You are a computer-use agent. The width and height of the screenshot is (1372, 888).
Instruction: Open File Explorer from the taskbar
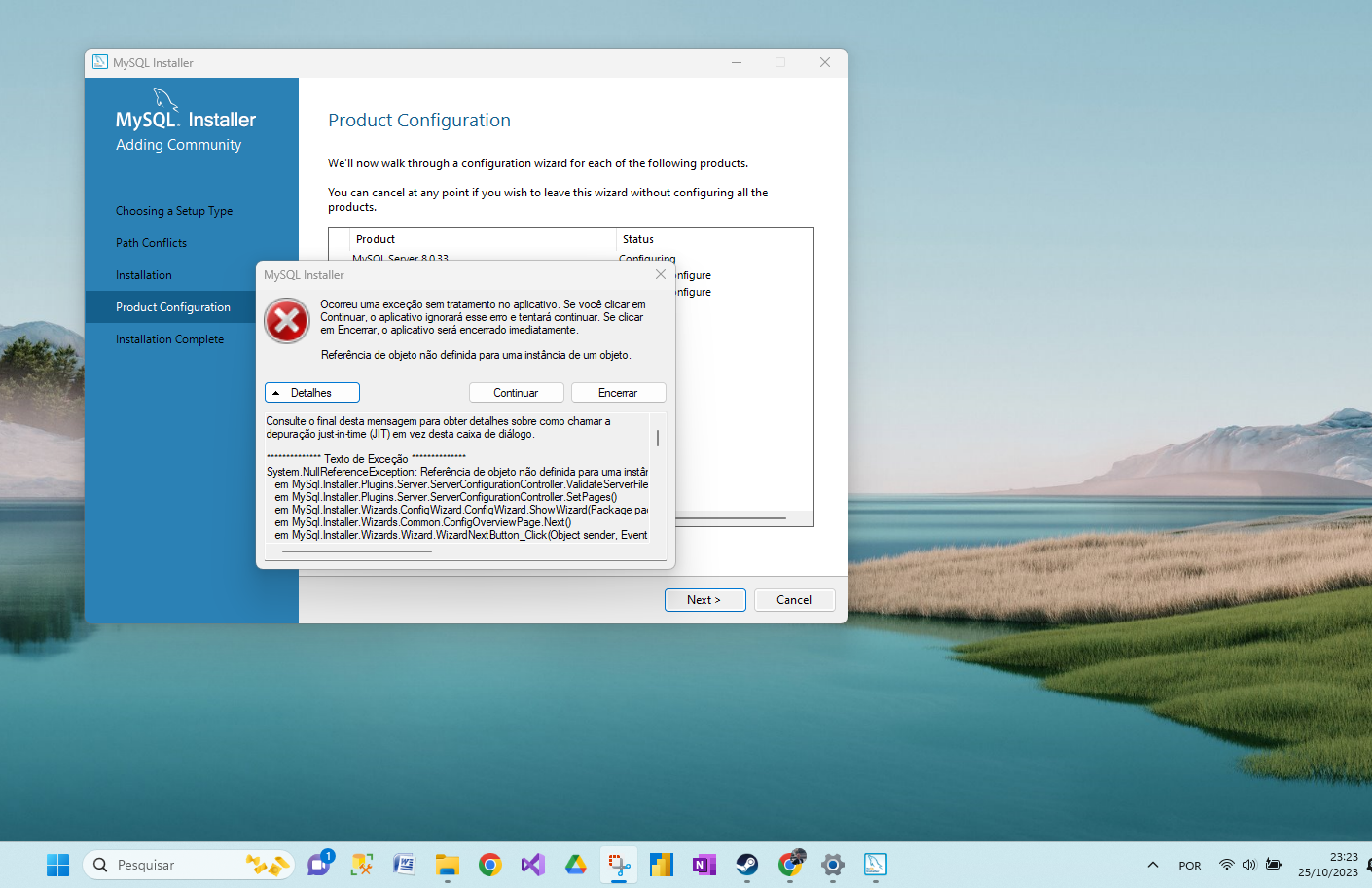448,865
